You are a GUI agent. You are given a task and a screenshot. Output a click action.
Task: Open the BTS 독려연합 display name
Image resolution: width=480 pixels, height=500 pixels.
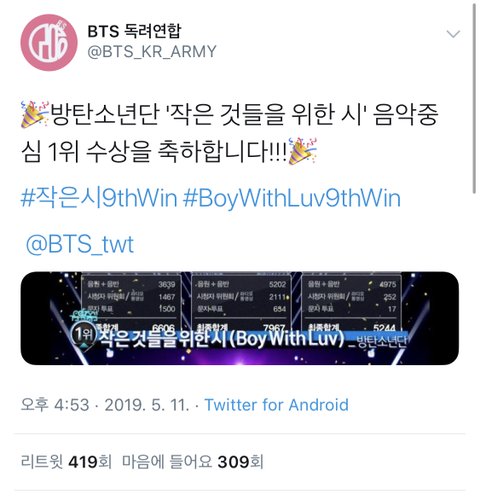(x=134, y=31)
